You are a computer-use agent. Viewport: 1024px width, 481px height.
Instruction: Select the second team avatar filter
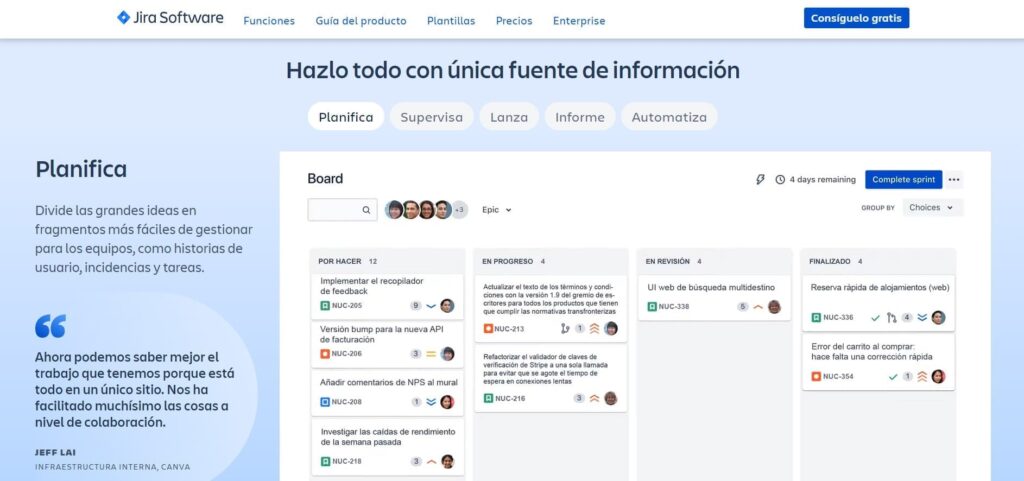click(411, 209)
